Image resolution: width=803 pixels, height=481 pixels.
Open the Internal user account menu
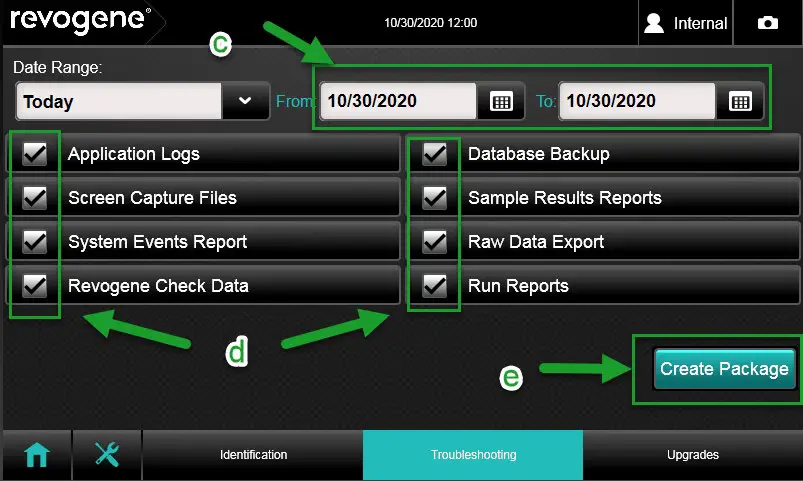(686, 23)
